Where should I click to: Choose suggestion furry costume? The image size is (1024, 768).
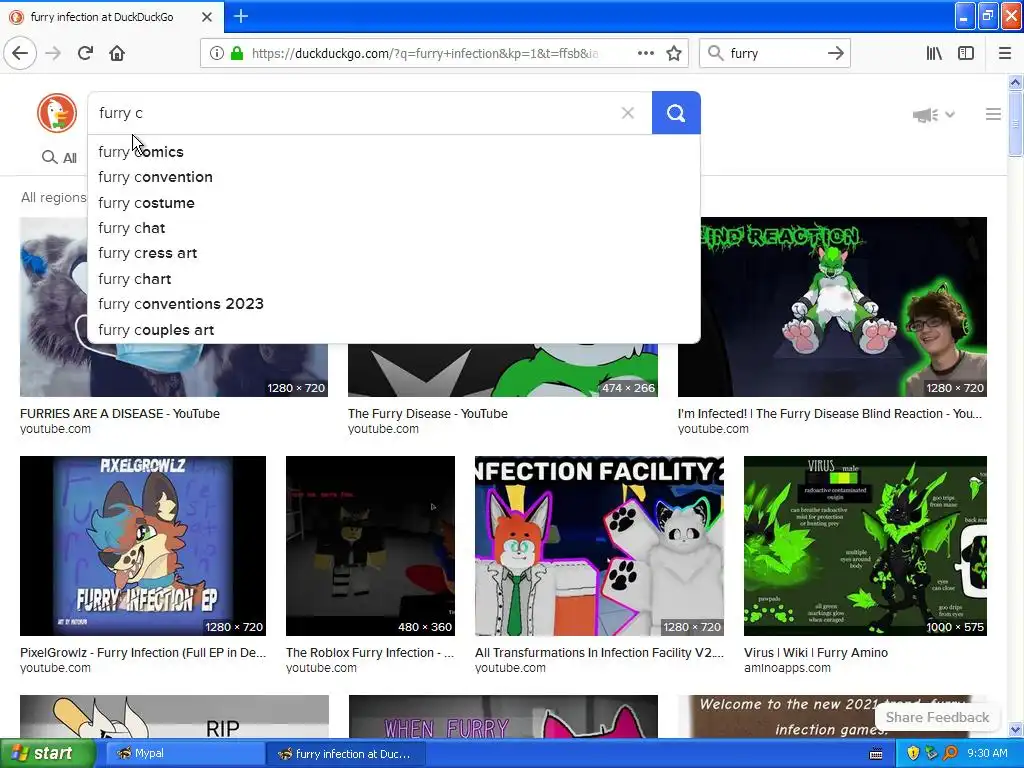tap(394, 202)
